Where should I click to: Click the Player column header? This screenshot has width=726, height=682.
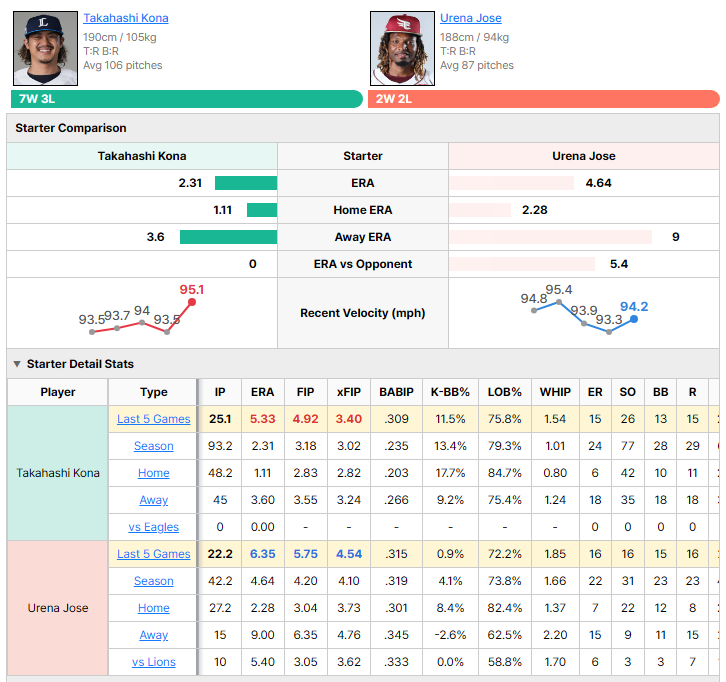click(58, 392)
